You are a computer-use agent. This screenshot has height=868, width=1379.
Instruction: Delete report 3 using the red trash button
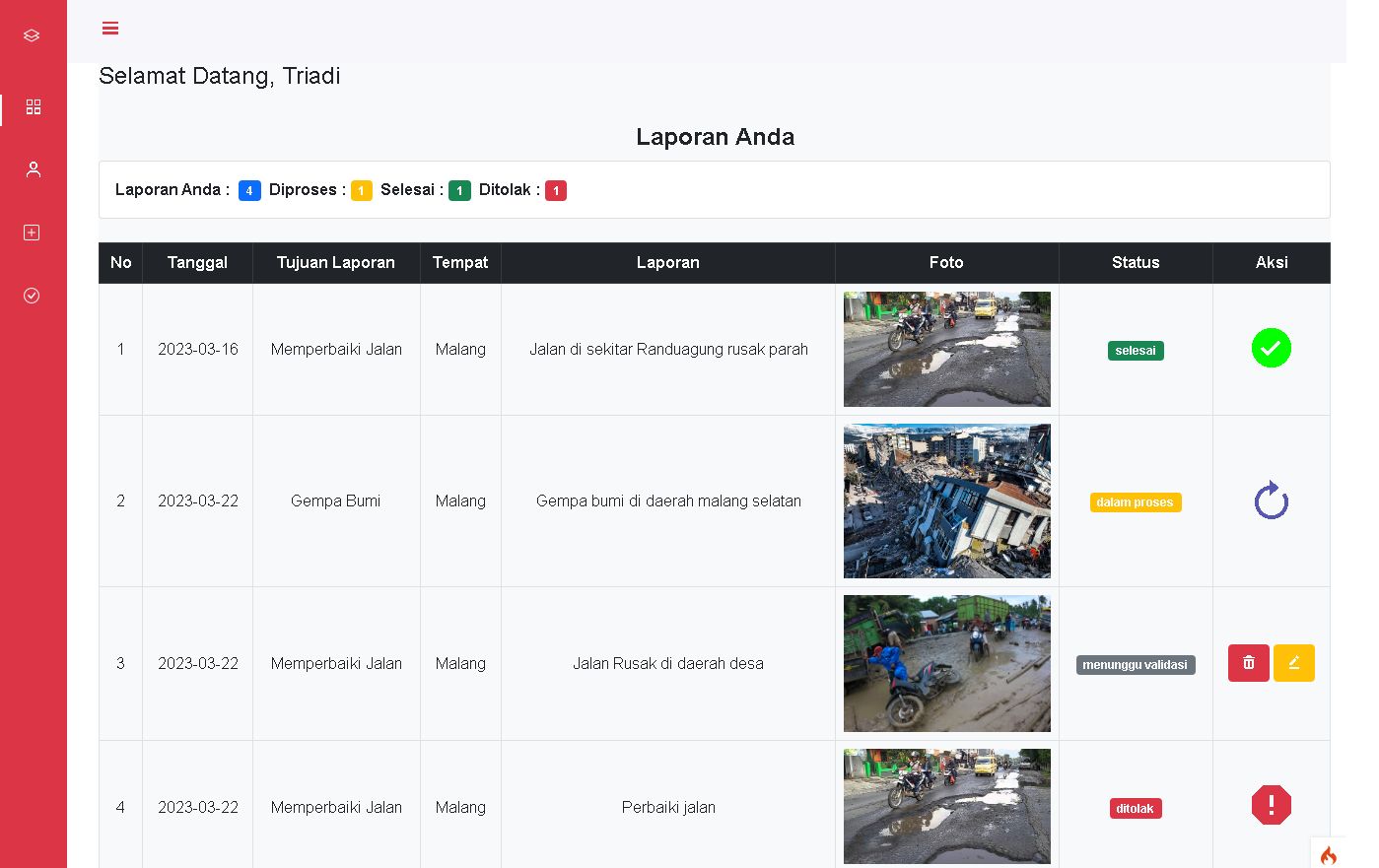click(1248, 663)
